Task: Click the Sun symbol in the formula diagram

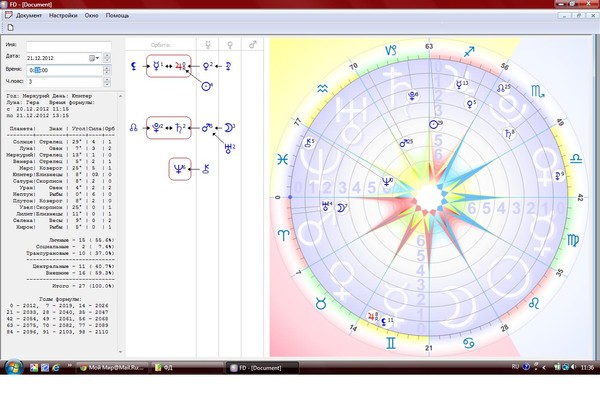Action: (207, 86)
